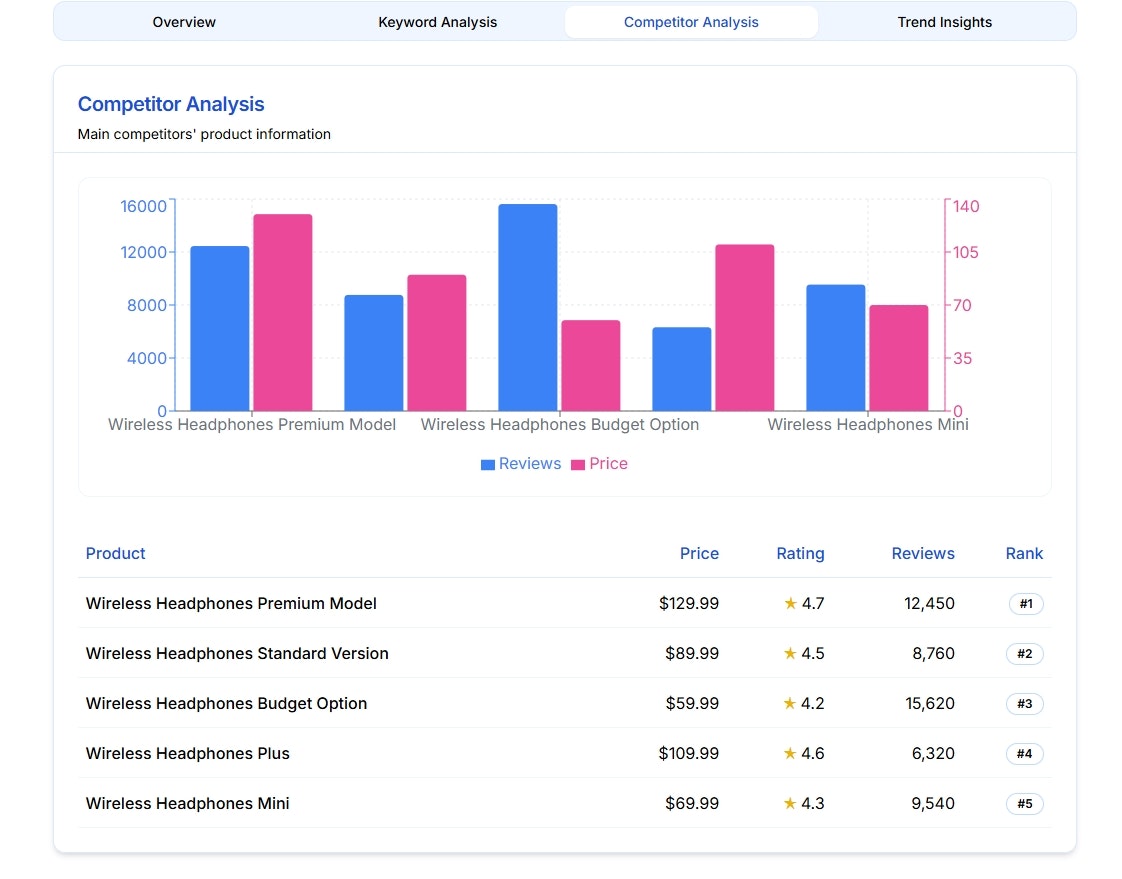Click the $69.99 price cell

(692, 804)
